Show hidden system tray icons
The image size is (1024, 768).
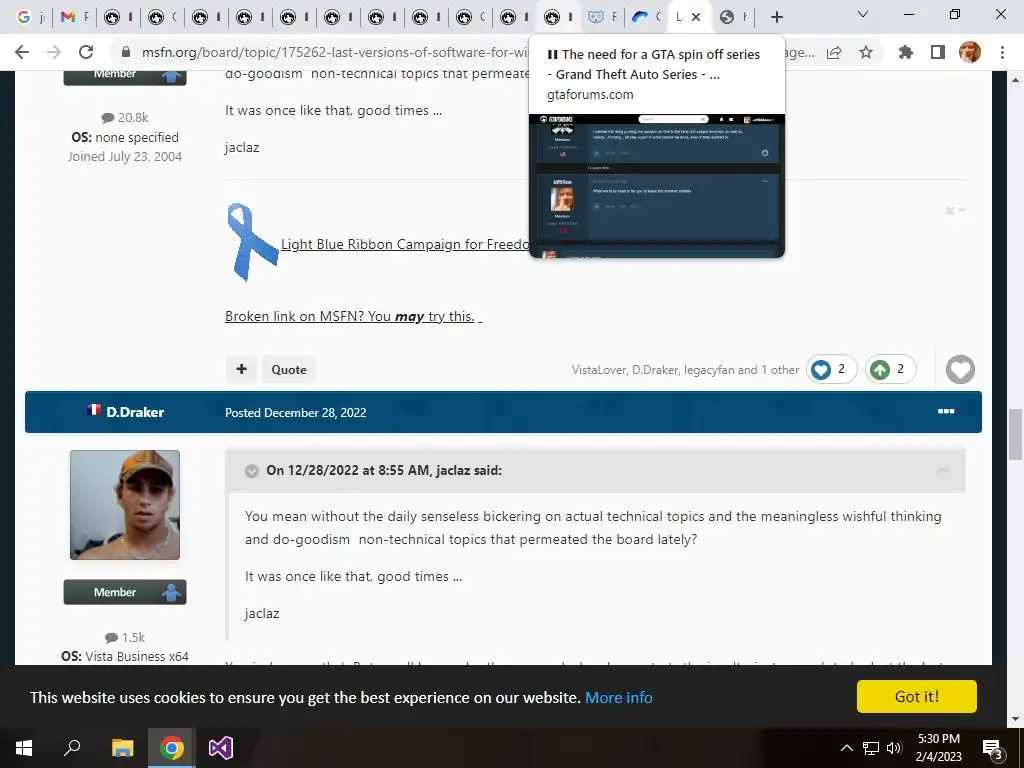tap(846, 748)
